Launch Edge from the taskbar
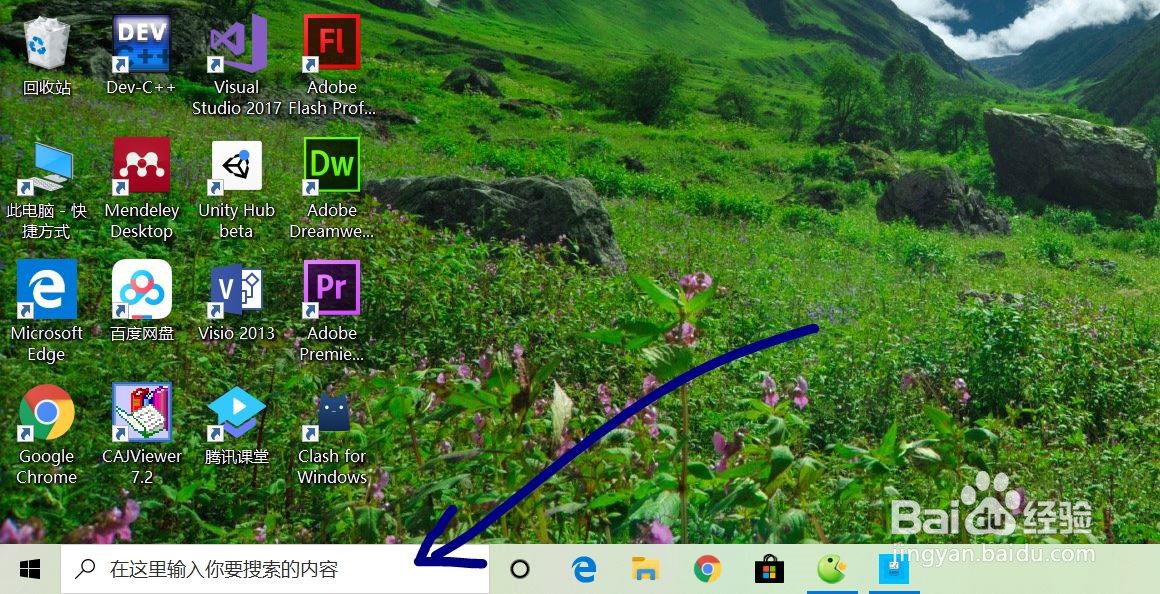The width and height of the screenshot is (1160, 594). tap(584, 569)
